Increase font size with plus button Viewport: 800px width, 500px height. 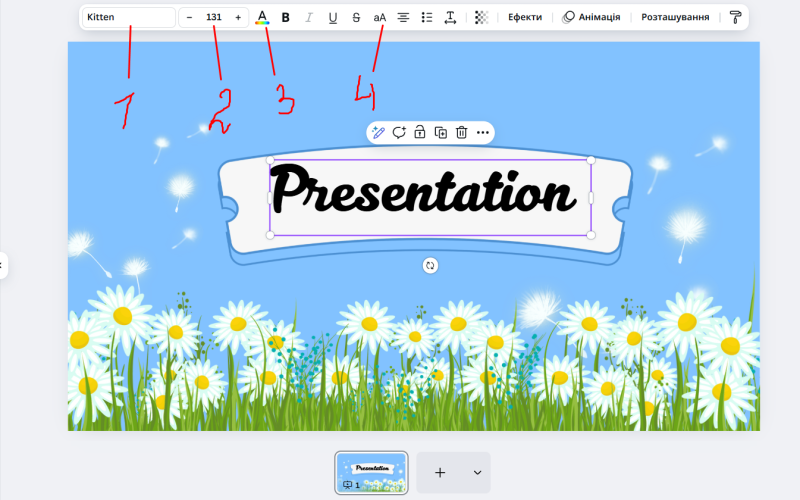(x=238, y=17)
